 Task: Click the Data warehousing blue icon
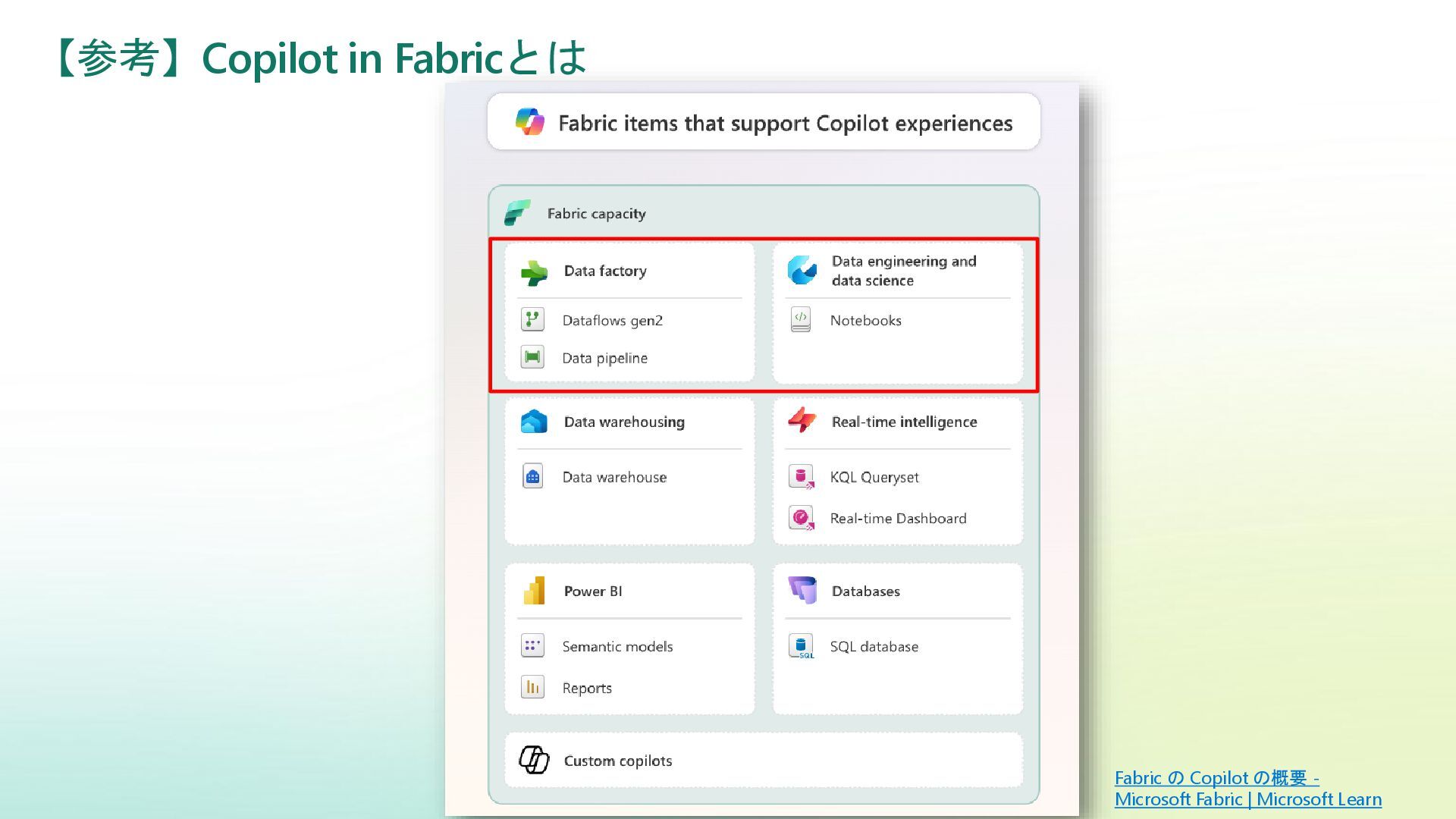[534, 422]
